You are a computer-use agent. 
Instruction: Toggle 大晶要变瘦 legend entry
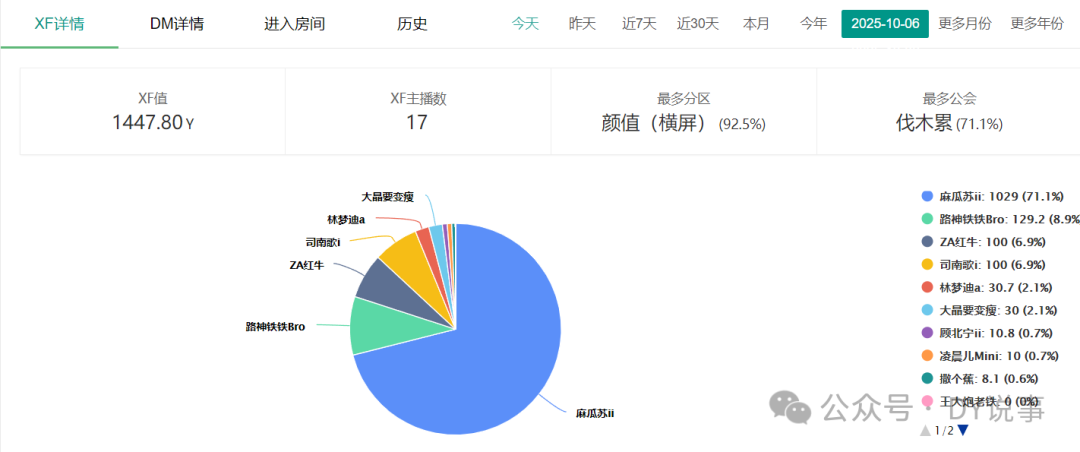tap(990, 310)
